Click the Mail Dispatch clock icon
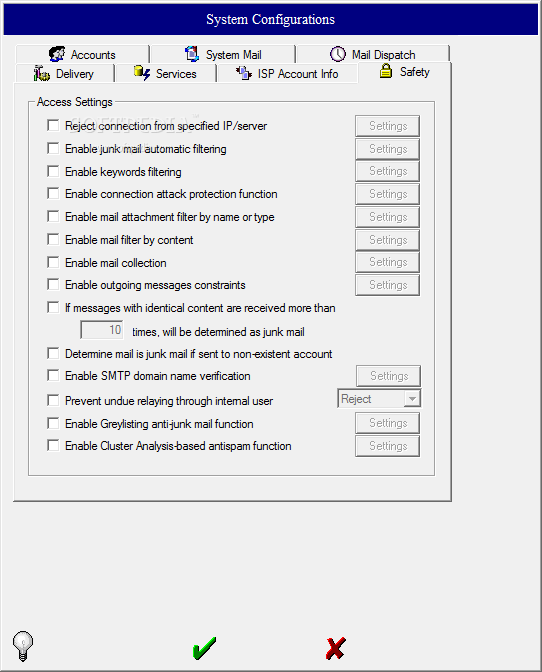 [x=338, y=54]
